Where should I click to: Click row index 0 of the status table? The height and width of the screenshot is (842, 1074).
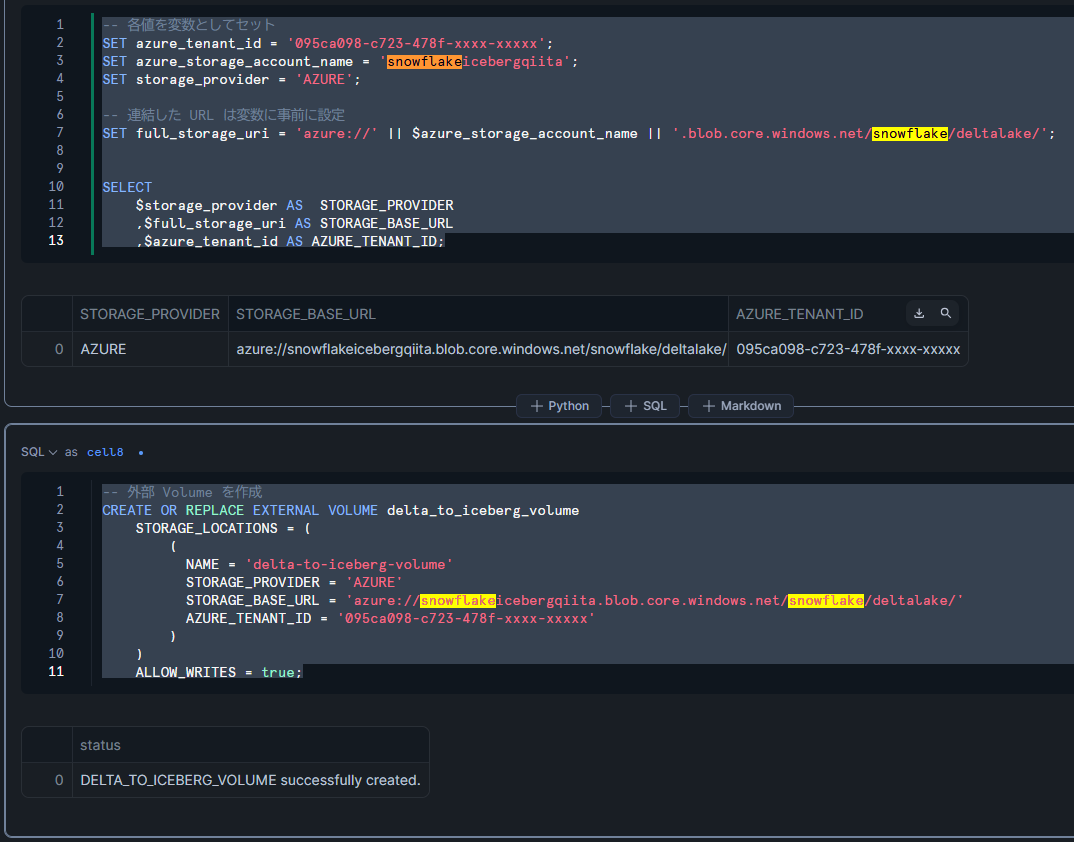tap(59, 780)
